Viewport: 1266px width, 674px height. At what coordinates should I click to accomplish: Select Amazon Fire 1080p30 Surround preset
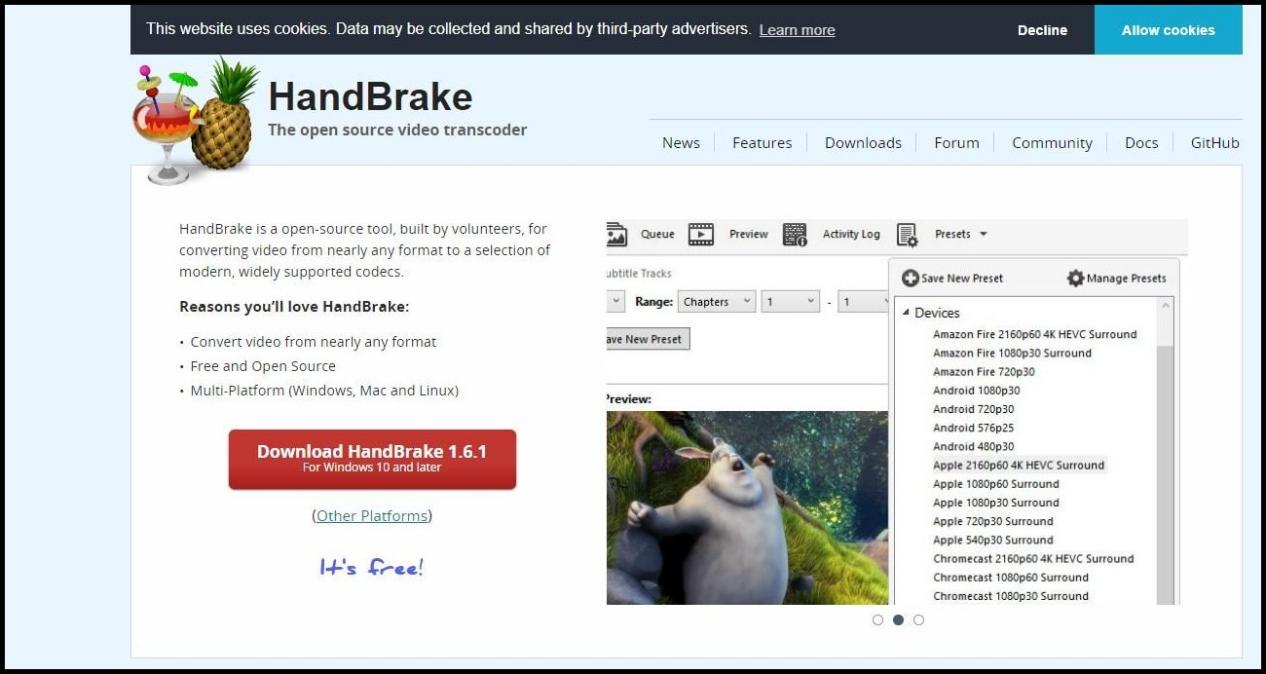coord(1012,353)
